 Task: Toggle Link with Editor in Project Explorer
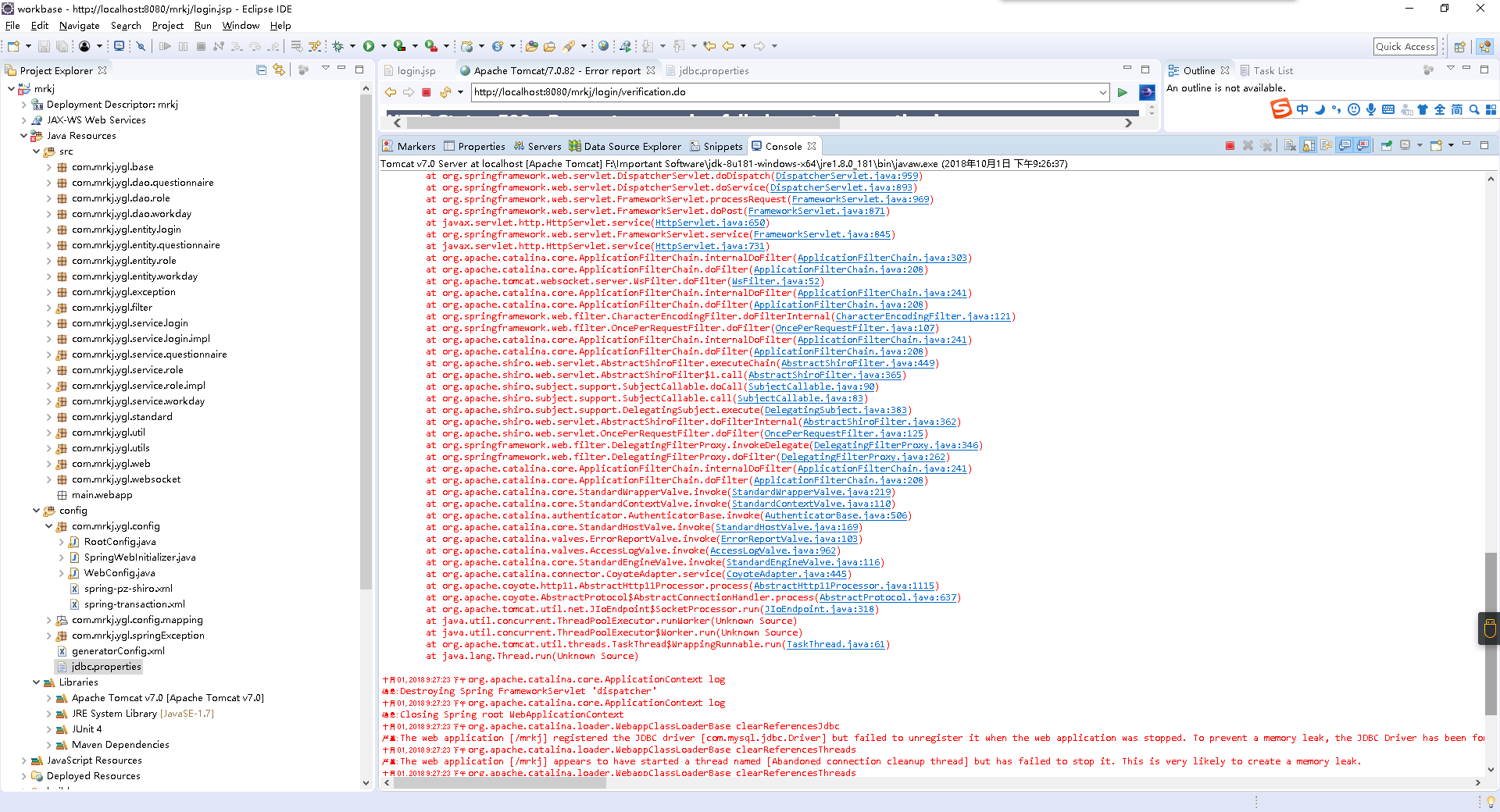pyautogui.click(x=279, y=70)
